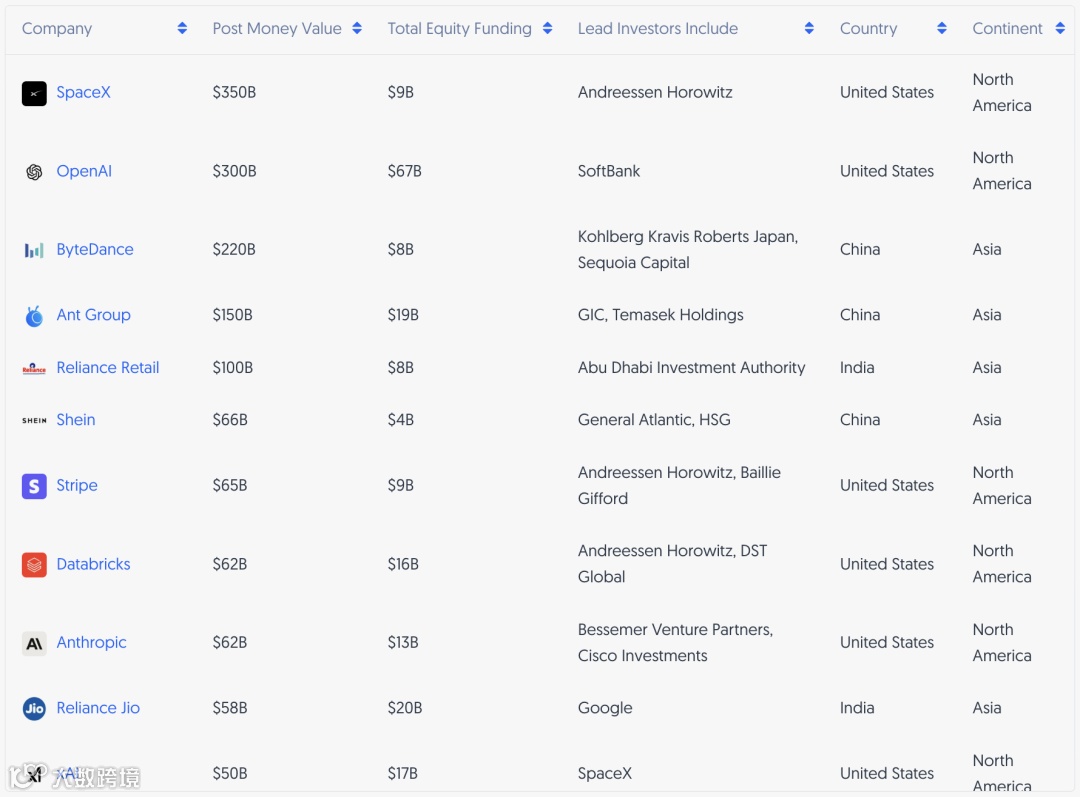Viewport: 1080px width, 797px height.
Task: Sort table by Company column arrows
Action: (182, 29)
